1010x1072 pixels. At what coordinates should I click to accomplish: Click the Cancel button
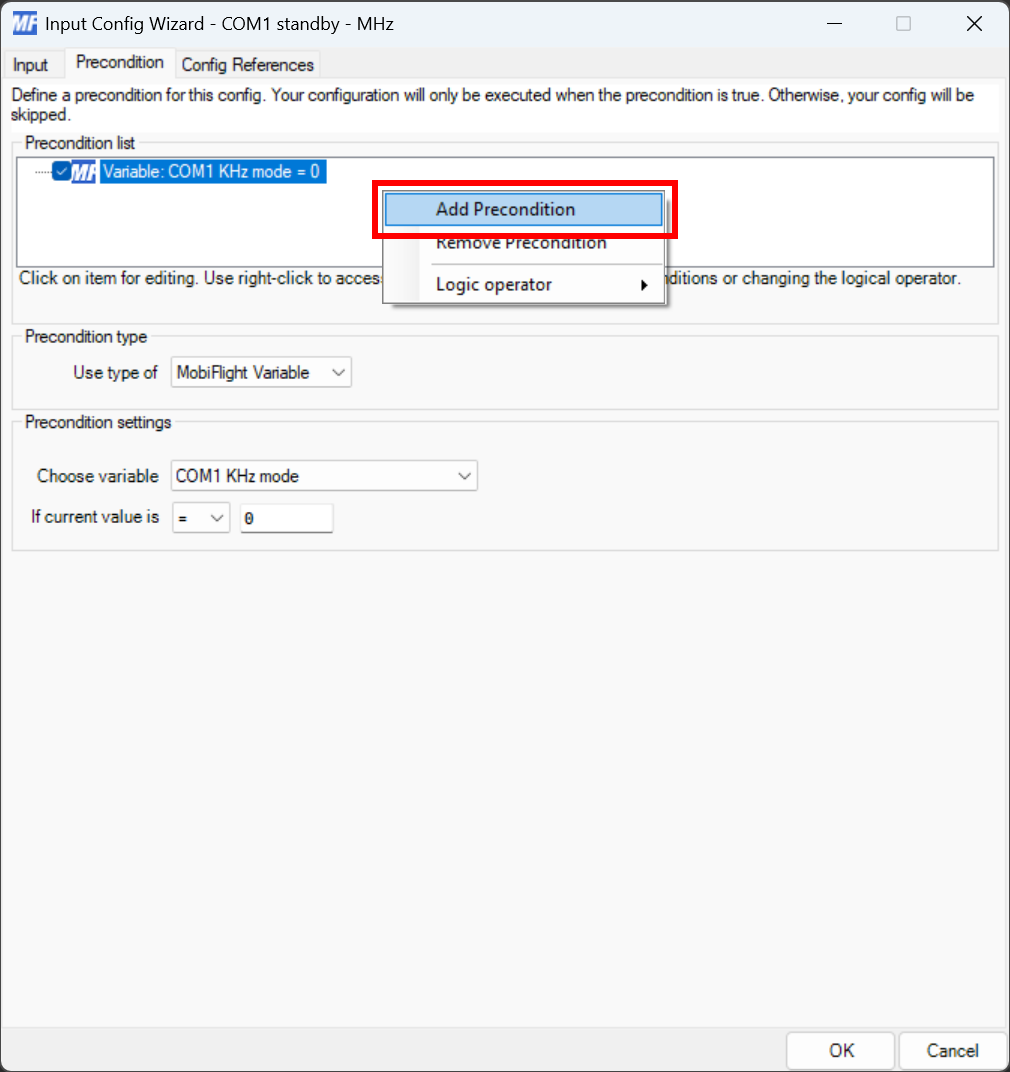[952, 1050]
